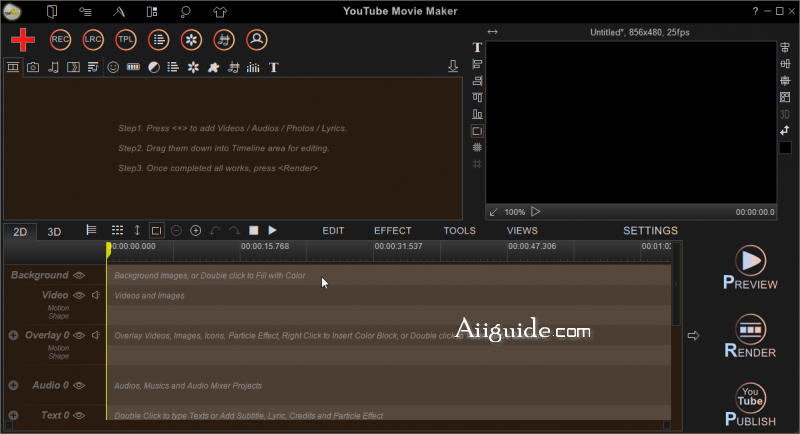The height and width of the screenshot is (434, 800).
Task: Toggle the safe-frame box in timeline toolbar
Action: pyautogui.click(x=157, y=231)
